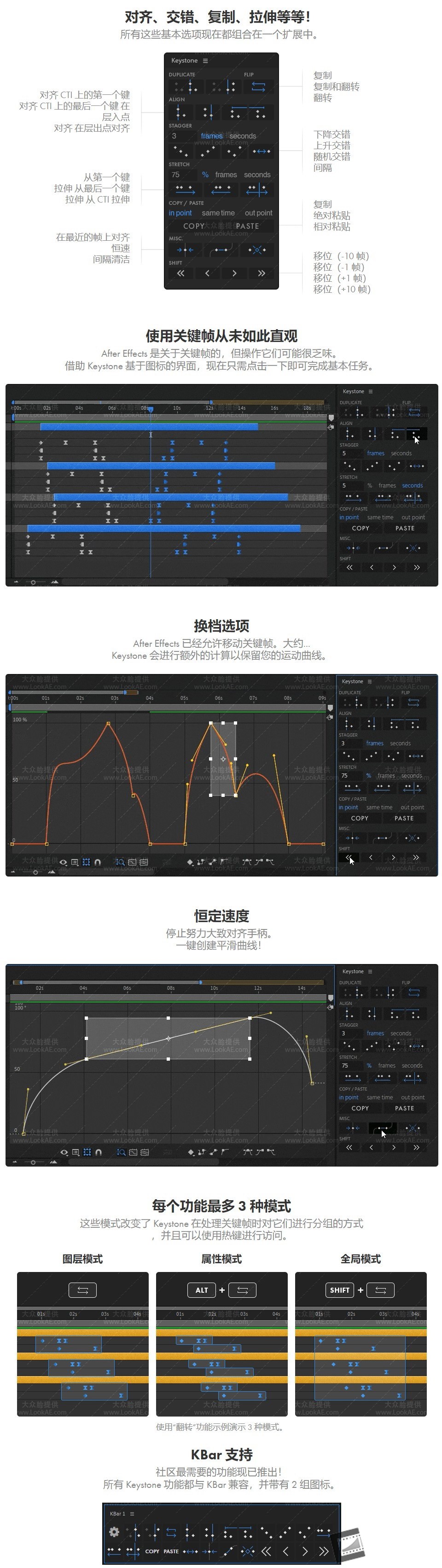Viewport: 442px width, 1568px height.
Task: Click the blue current-time indicator on layer timeline
Action: (151, 410)
